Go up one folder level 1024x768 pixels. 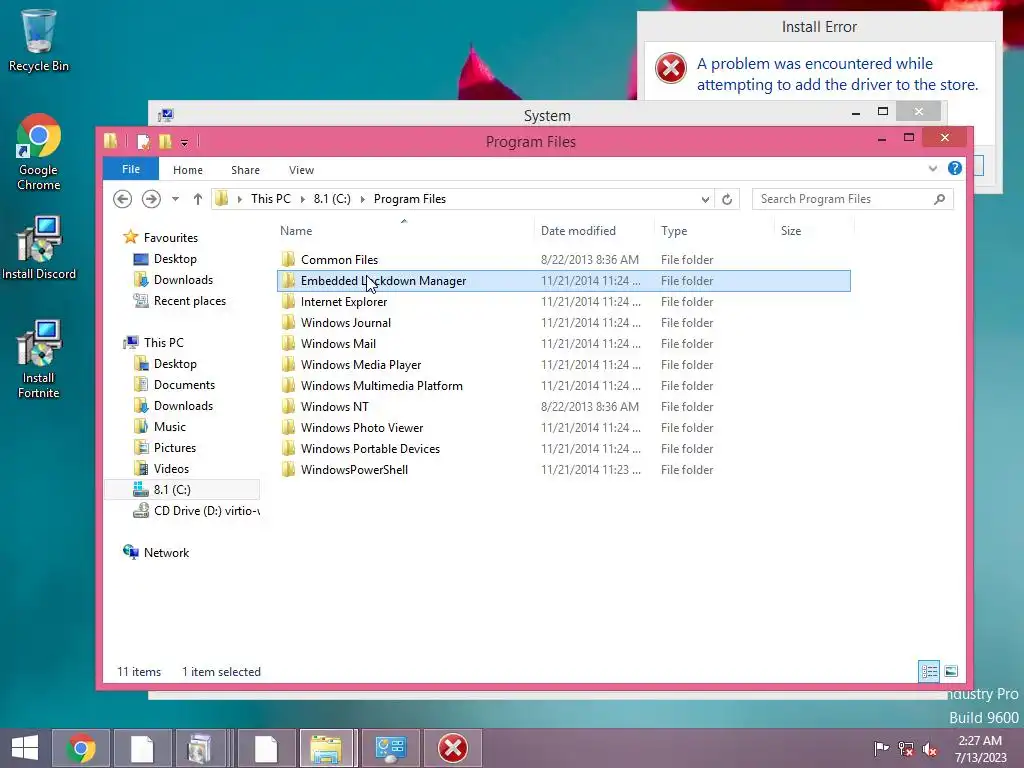197,199
